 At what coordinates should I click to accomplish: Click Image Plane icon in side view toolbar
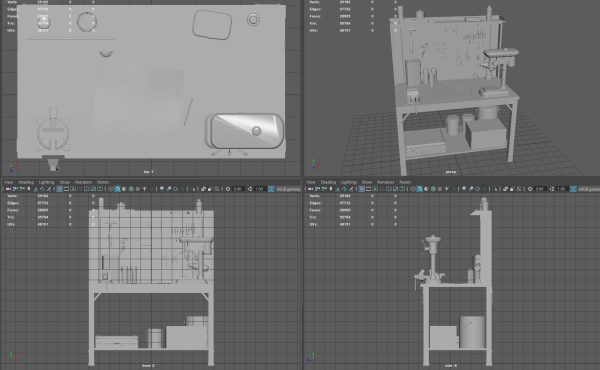(x=338, y=189)
